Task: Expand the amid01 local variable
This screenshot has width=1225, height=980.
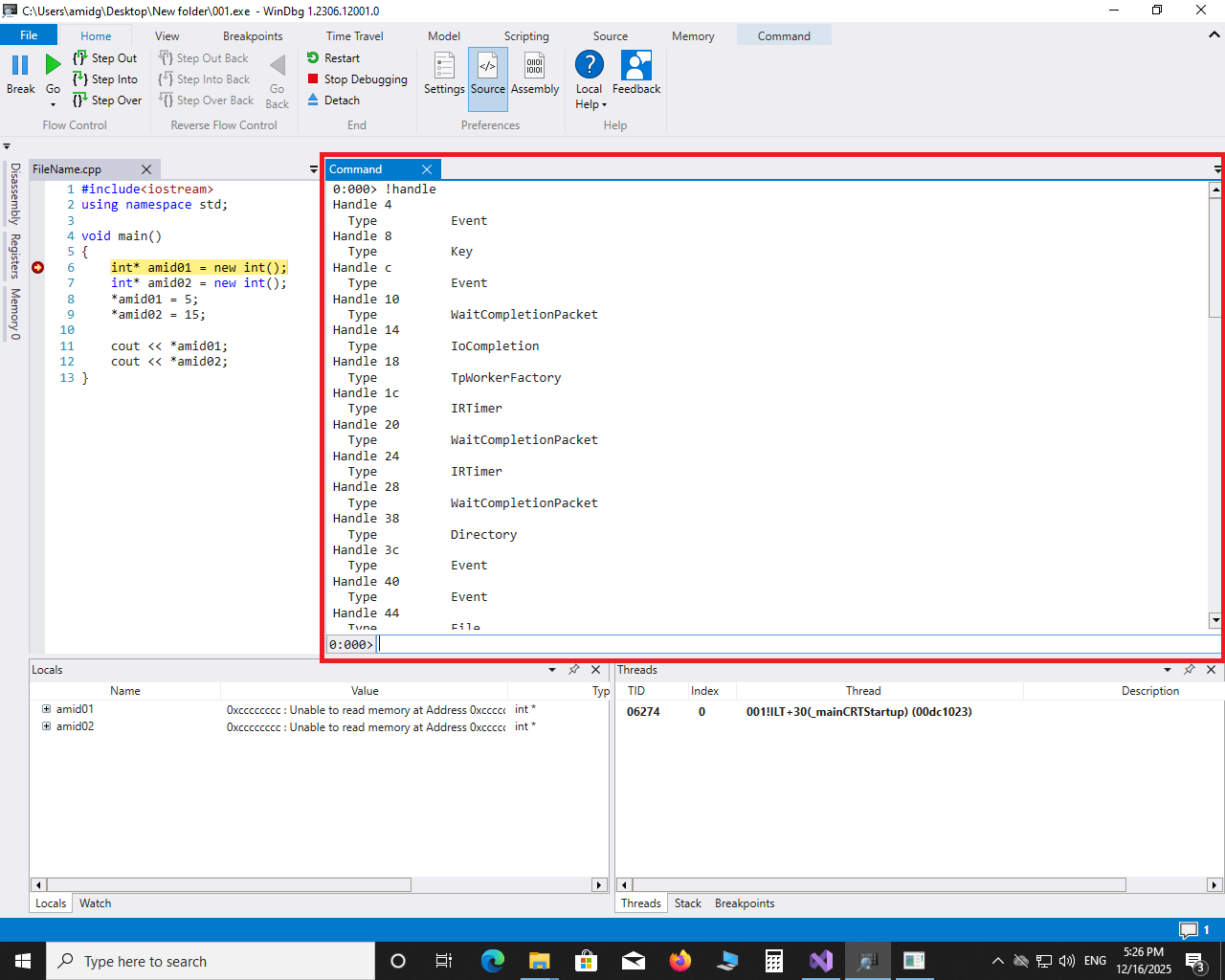Action: click(x=46, y=709)
